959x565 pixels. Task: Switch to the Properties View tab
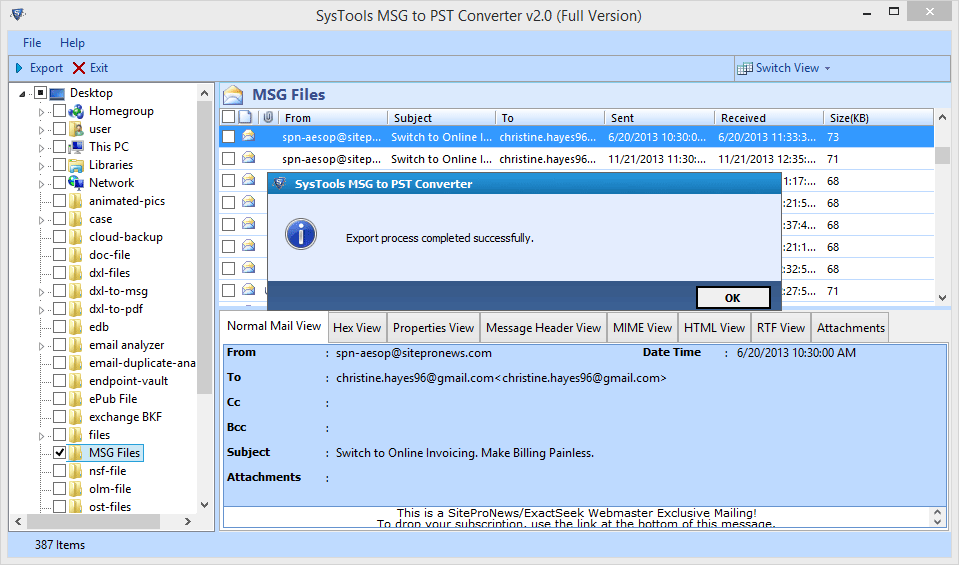[x=433, y=328]
